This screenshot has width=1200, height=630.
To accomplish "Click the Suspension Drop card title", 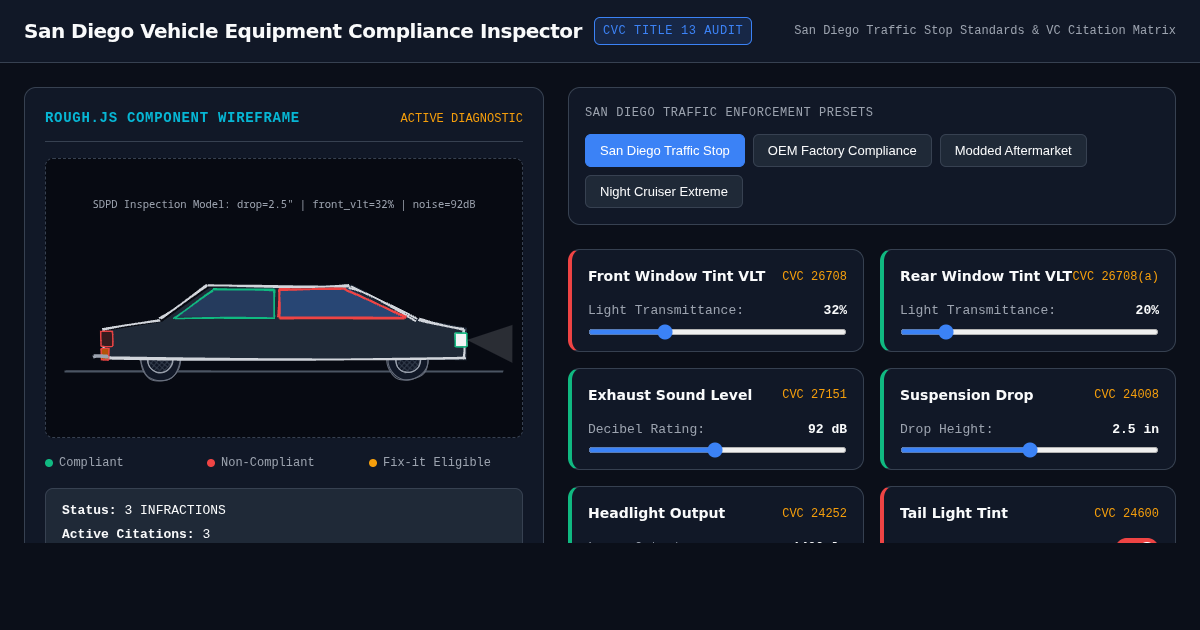I will [967, 395].
